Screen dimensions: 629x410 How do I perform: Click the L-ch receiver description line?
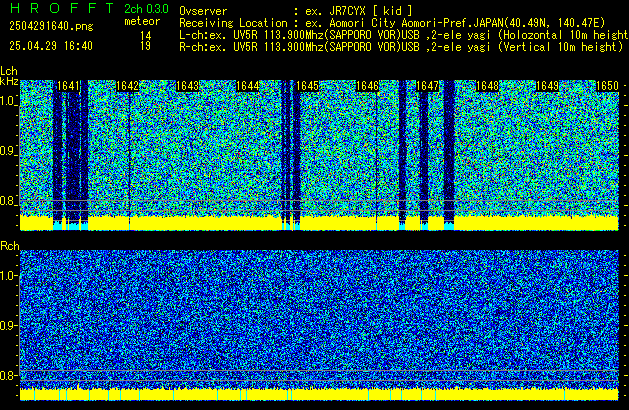pos(404,35)
